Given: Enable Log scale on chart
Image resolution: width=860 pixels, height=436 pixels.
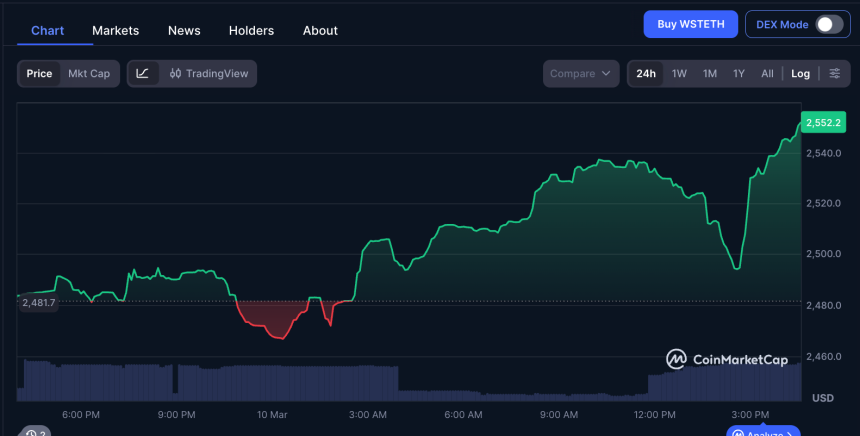Looking at the screenshot, I should [x=800, y=73].
